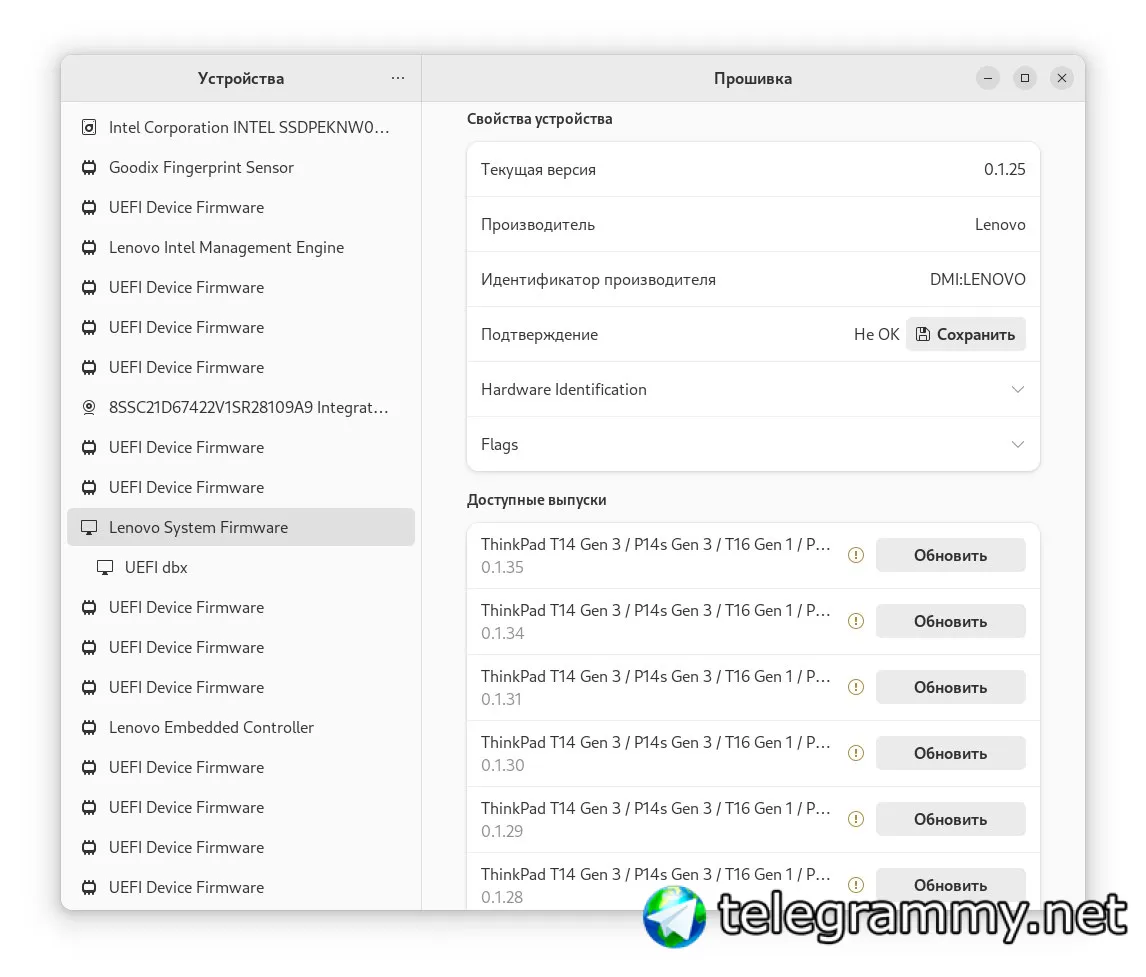Select the Intel SSD drive icon
The height and width of the screenshot is (977, 1146).
(x=89, y=127)
